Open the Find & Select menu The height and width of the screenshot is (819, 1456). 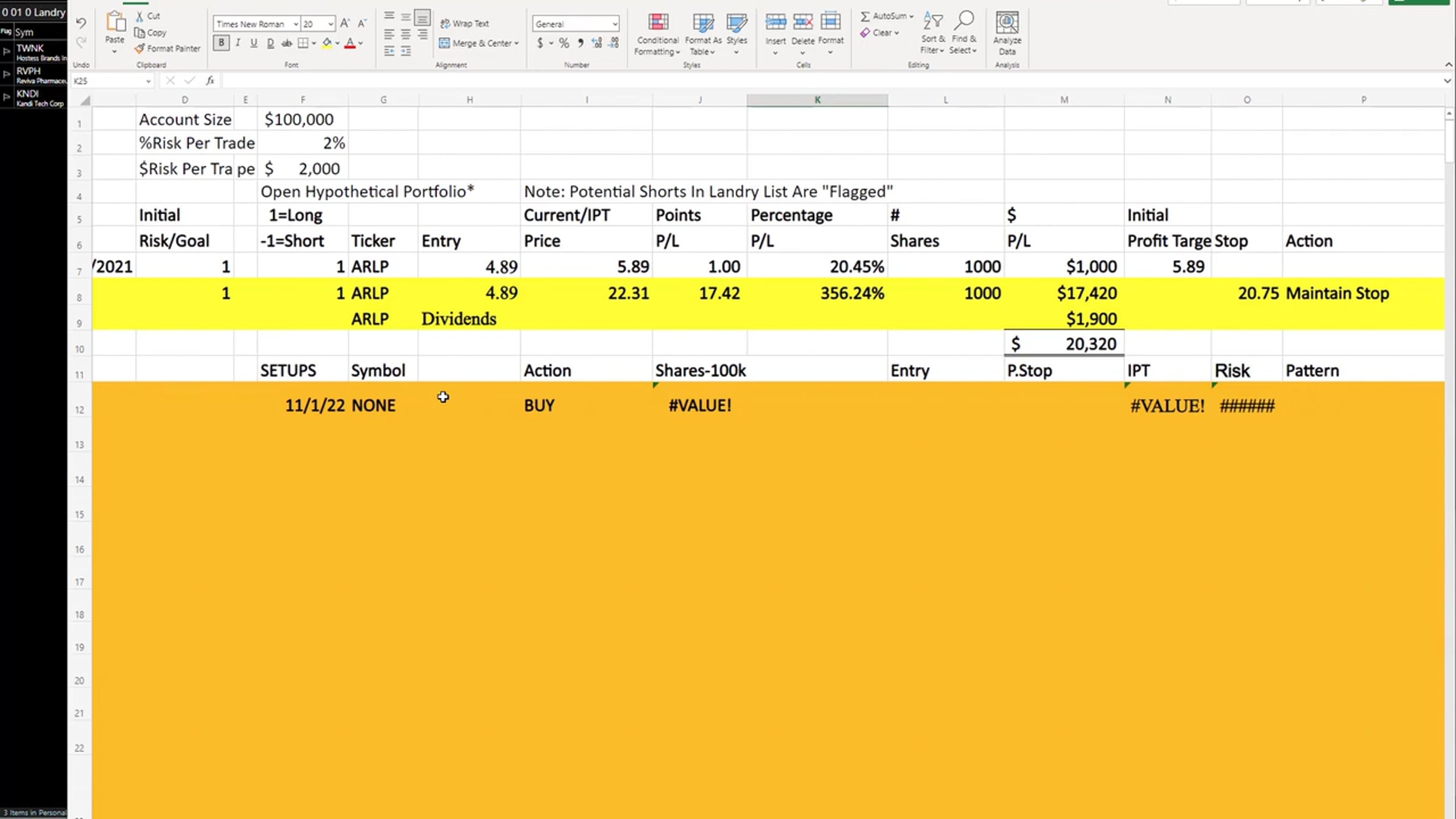963,33
